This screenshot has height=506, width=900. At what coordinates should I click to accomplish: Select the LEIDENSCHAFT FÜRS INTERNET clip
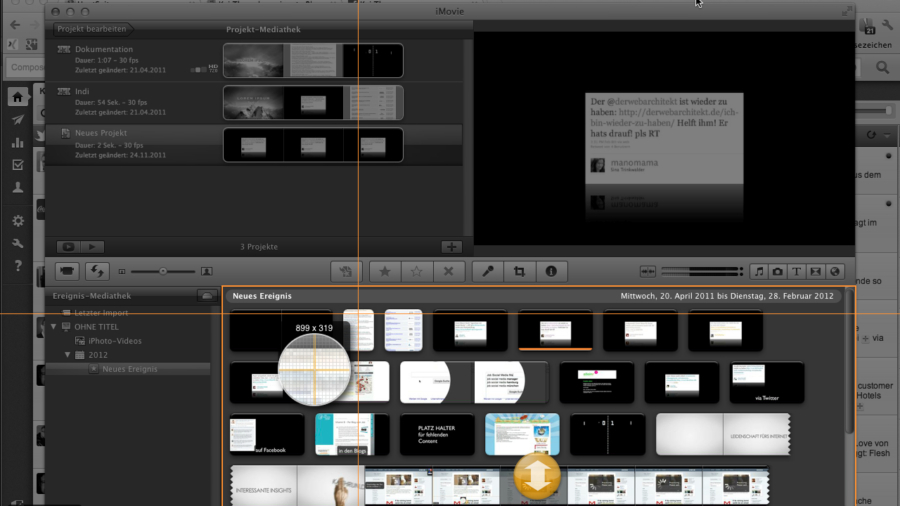[723, 435]
